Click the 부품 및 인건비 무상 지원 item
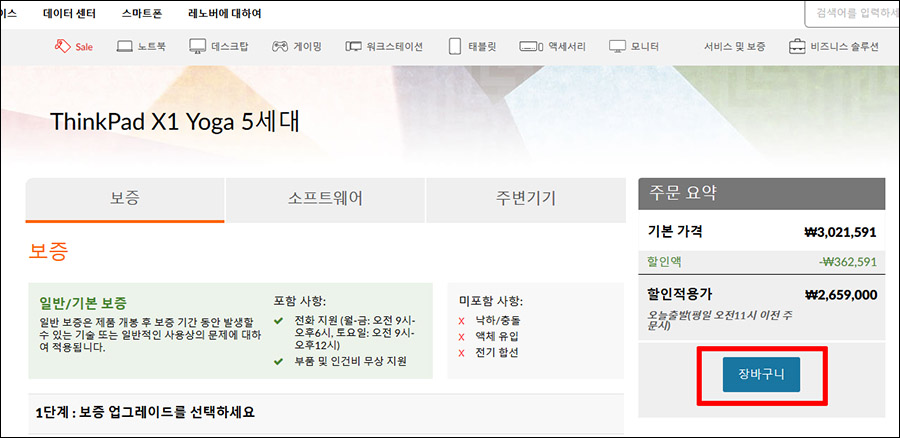Viewport: 900px width, 438px height. (350, 362)
